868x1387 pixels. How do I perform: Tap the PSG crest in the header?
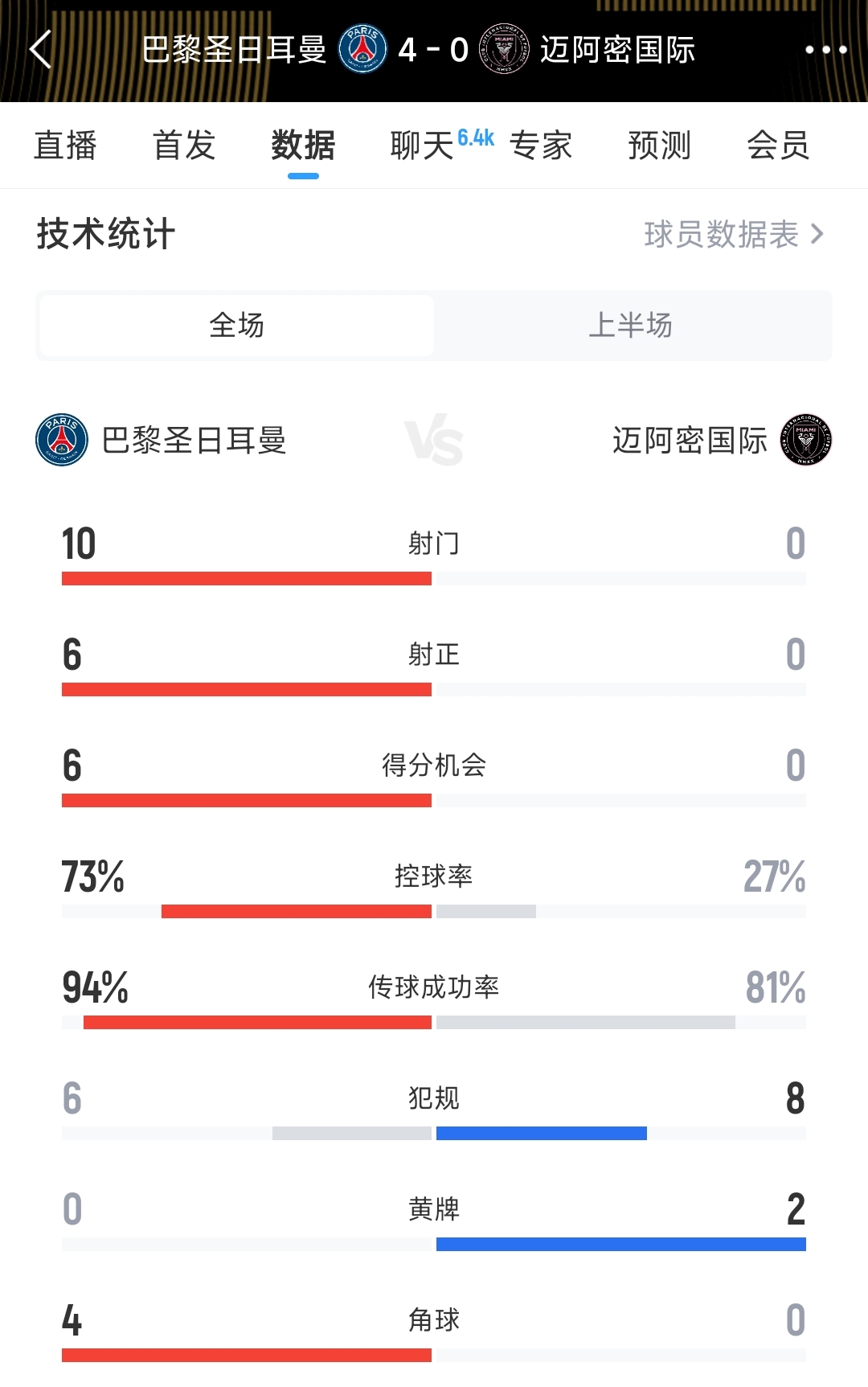pos(362,50)
